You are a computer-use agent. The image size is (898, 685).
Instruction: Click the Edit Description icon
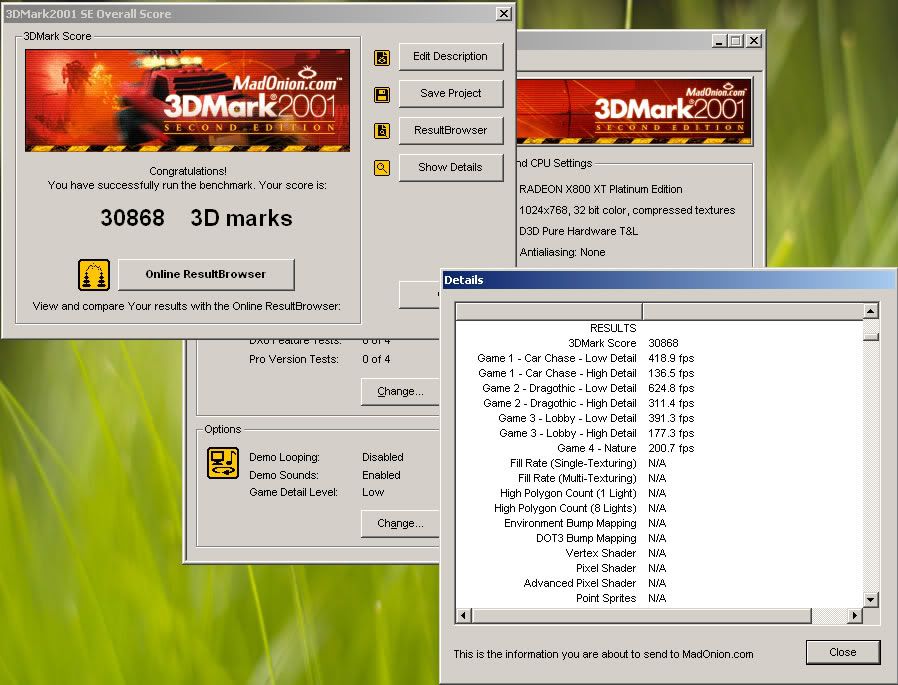pyautogui.click(x=382, y=57)
